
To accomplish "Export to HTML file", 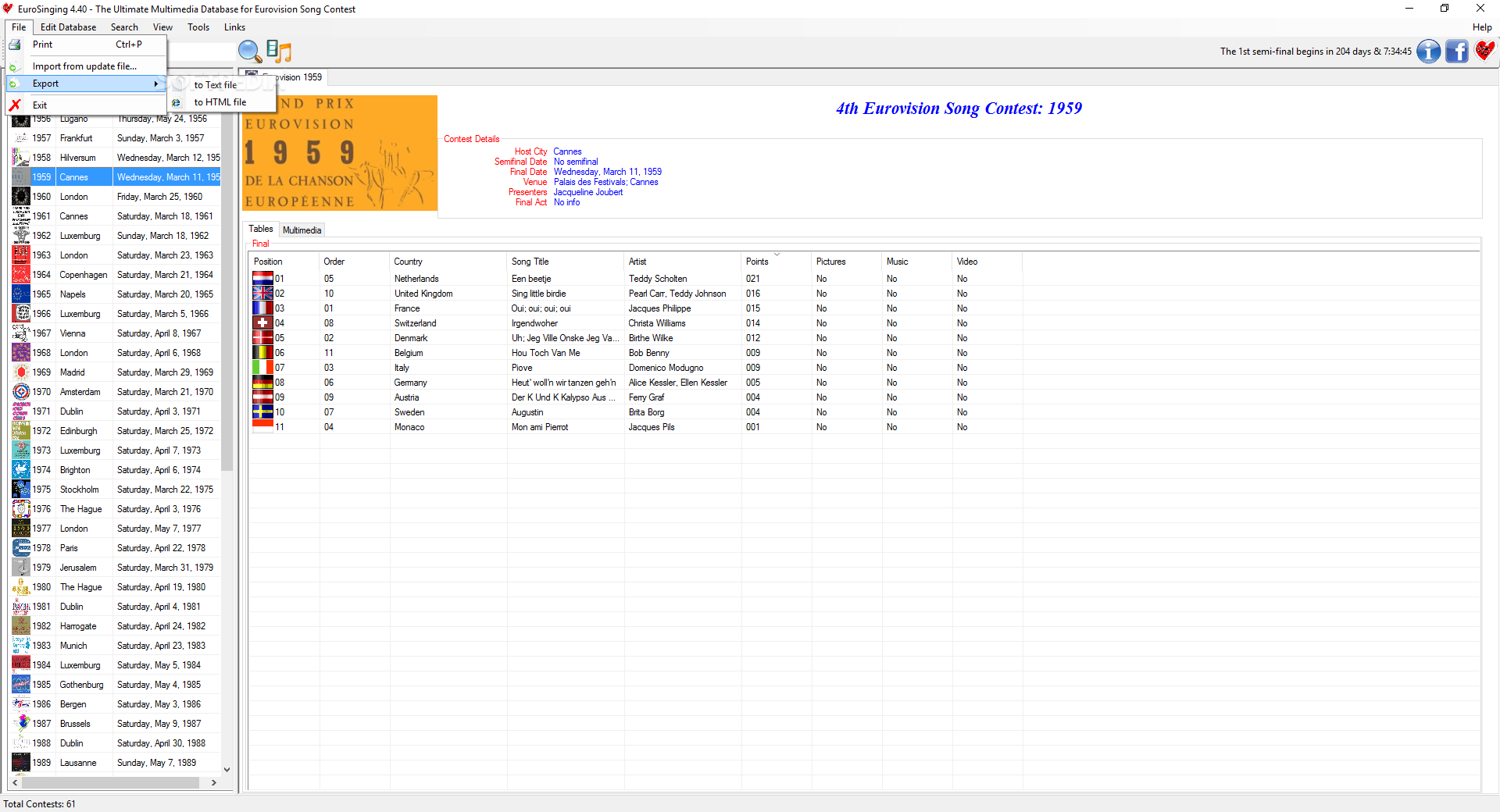I will point(223,102).
